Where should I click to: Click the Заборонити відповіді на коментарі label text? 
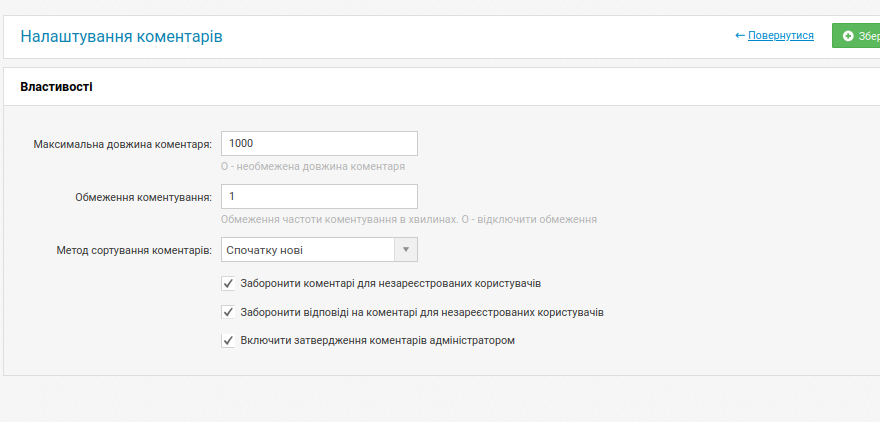click(422, 312)
